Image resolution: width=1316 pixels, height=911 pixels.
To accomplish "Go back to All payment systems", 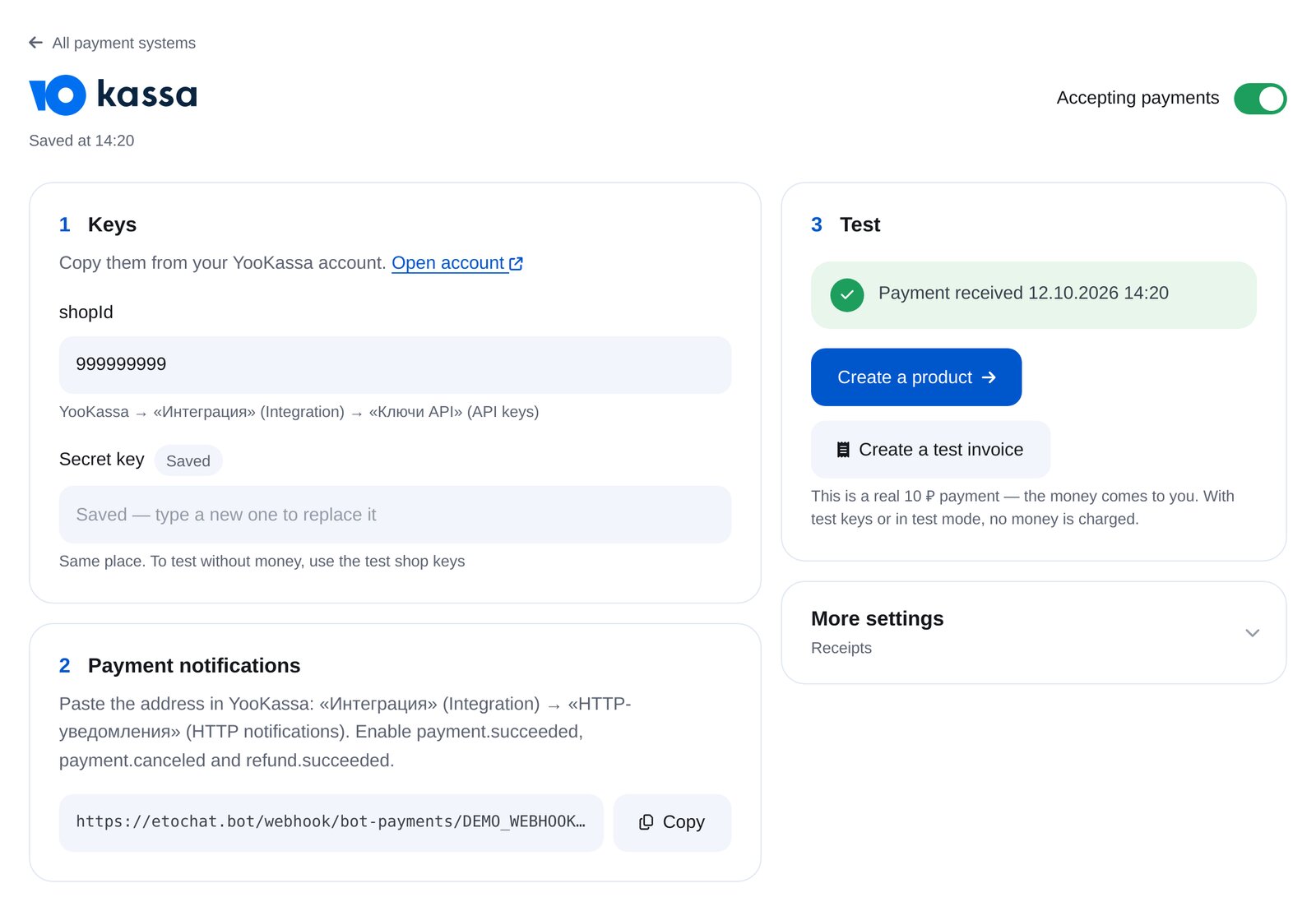I will (x=112, y=43).
